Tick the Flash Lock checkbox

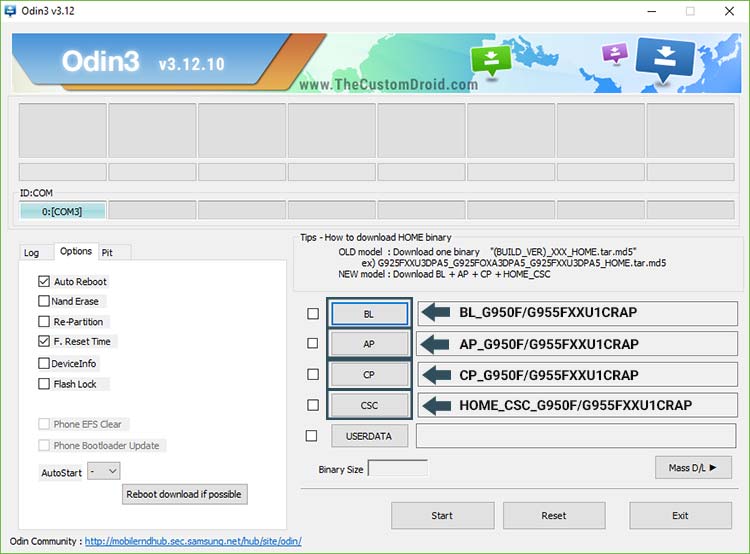pos(44,384)
